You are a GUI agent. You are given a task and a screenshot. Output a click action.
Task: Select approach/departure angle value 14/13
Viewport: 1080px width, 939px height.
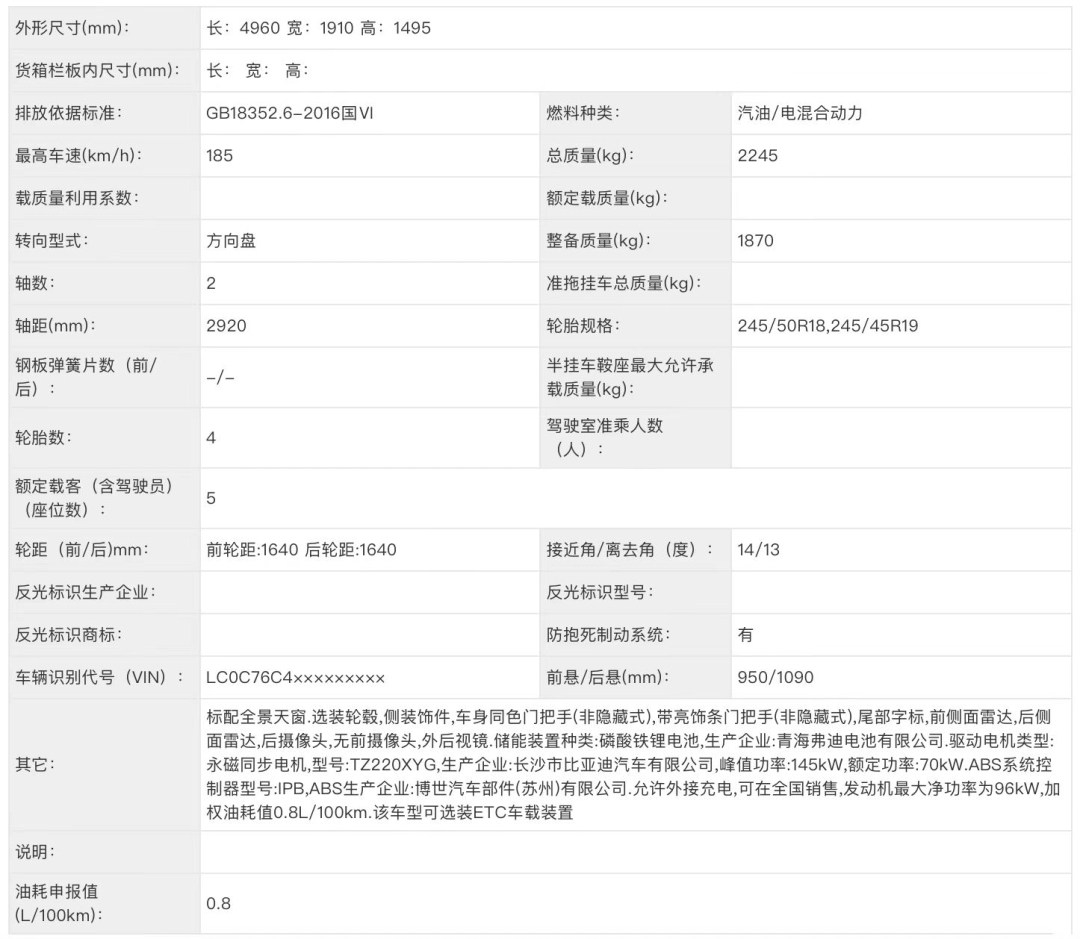click(x=758, y=549)
